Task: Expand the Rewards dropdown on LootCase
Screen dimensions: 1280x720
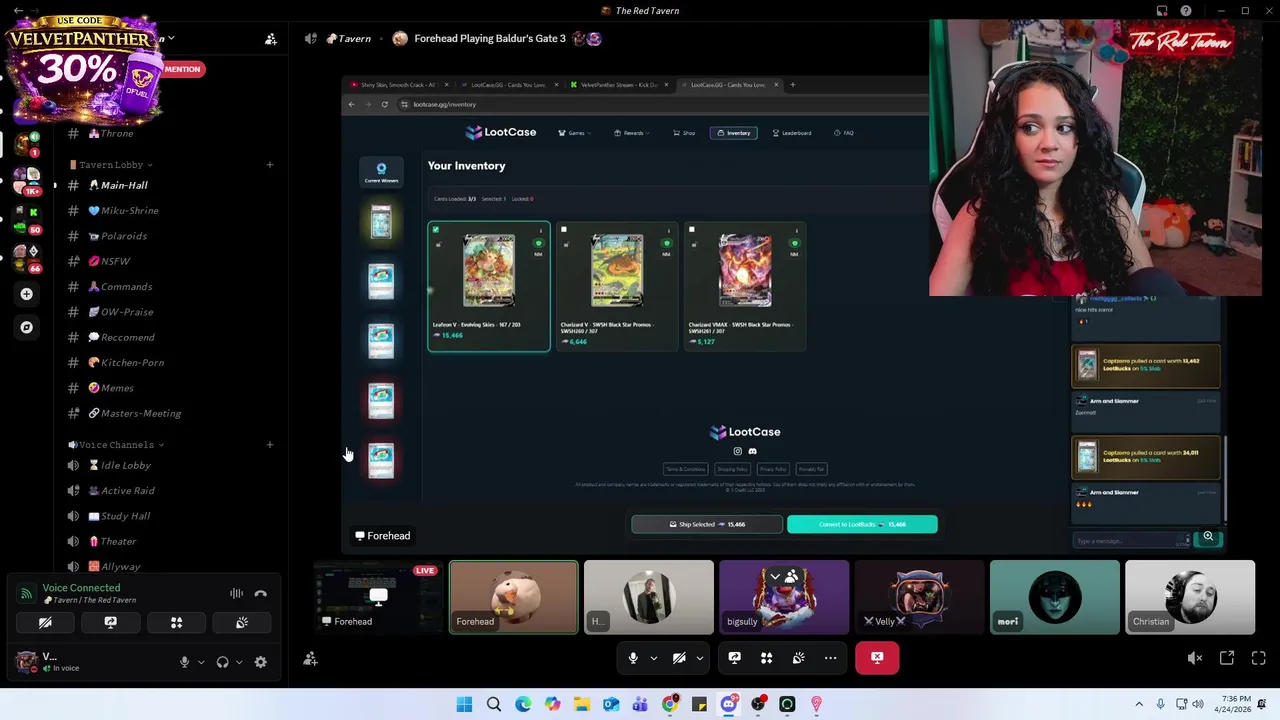Action: (632, 133)
